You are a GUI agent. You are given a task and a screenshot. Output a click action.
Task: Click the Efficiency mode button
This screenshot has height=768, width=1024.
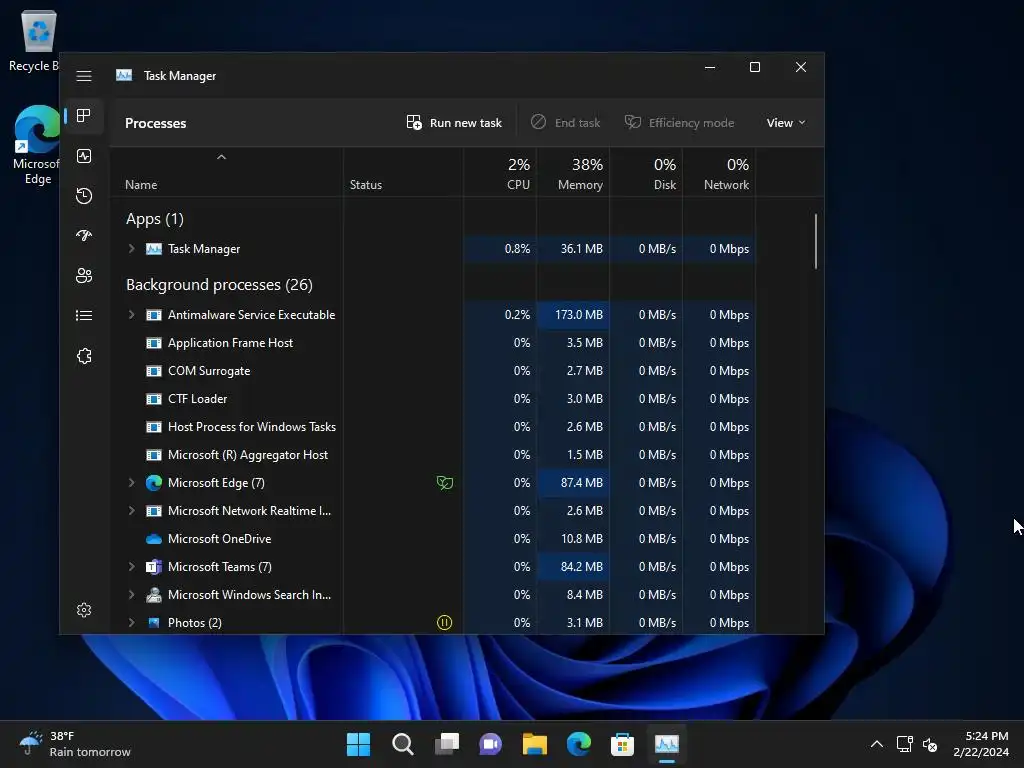click(x=679, y=123)
